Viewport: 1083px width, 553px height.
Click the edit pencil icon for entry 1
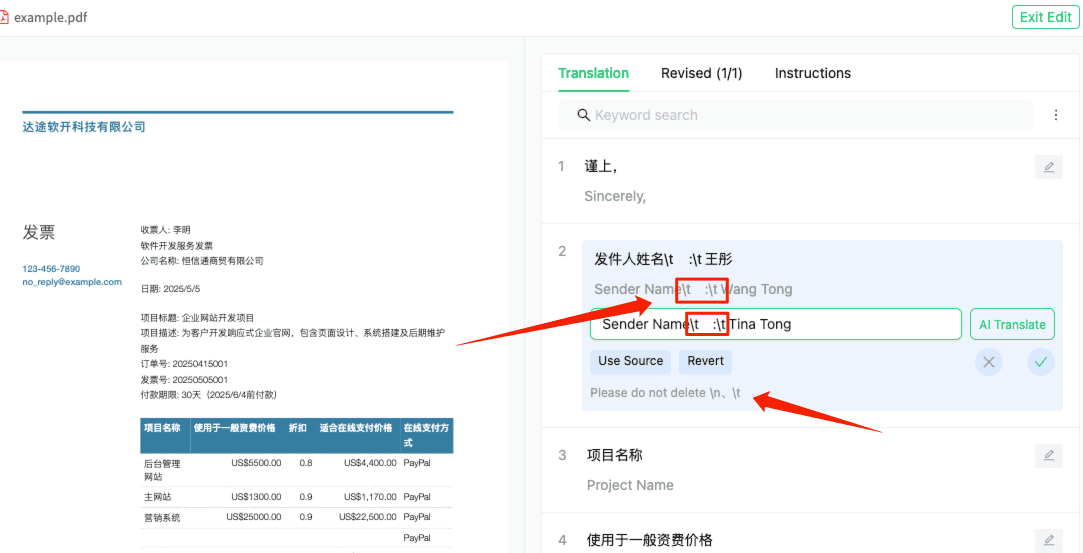[x=1048, y=167]
